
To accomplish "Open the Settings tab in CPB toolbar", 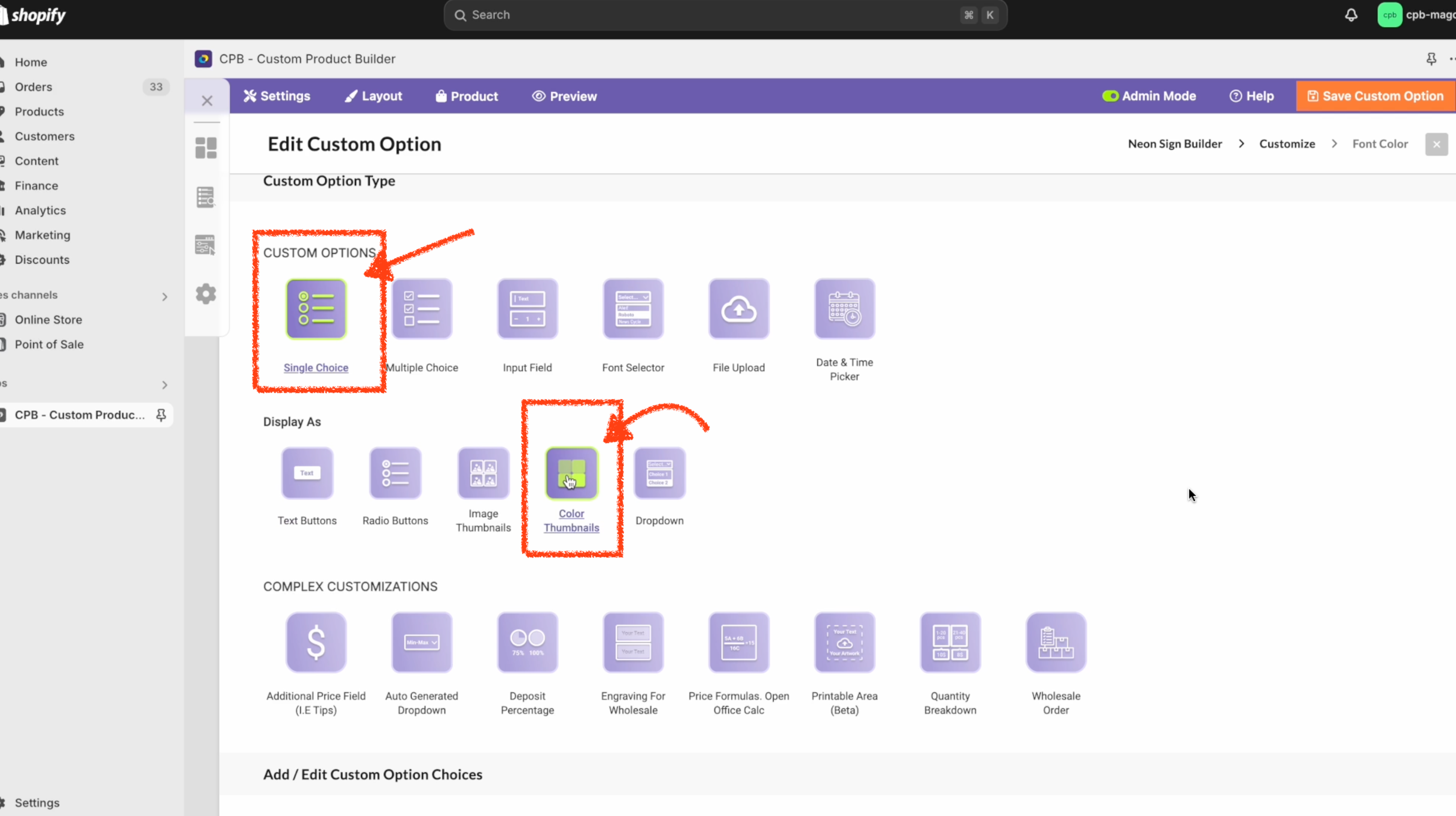I will pyautogui.click(x=277, y=96).
